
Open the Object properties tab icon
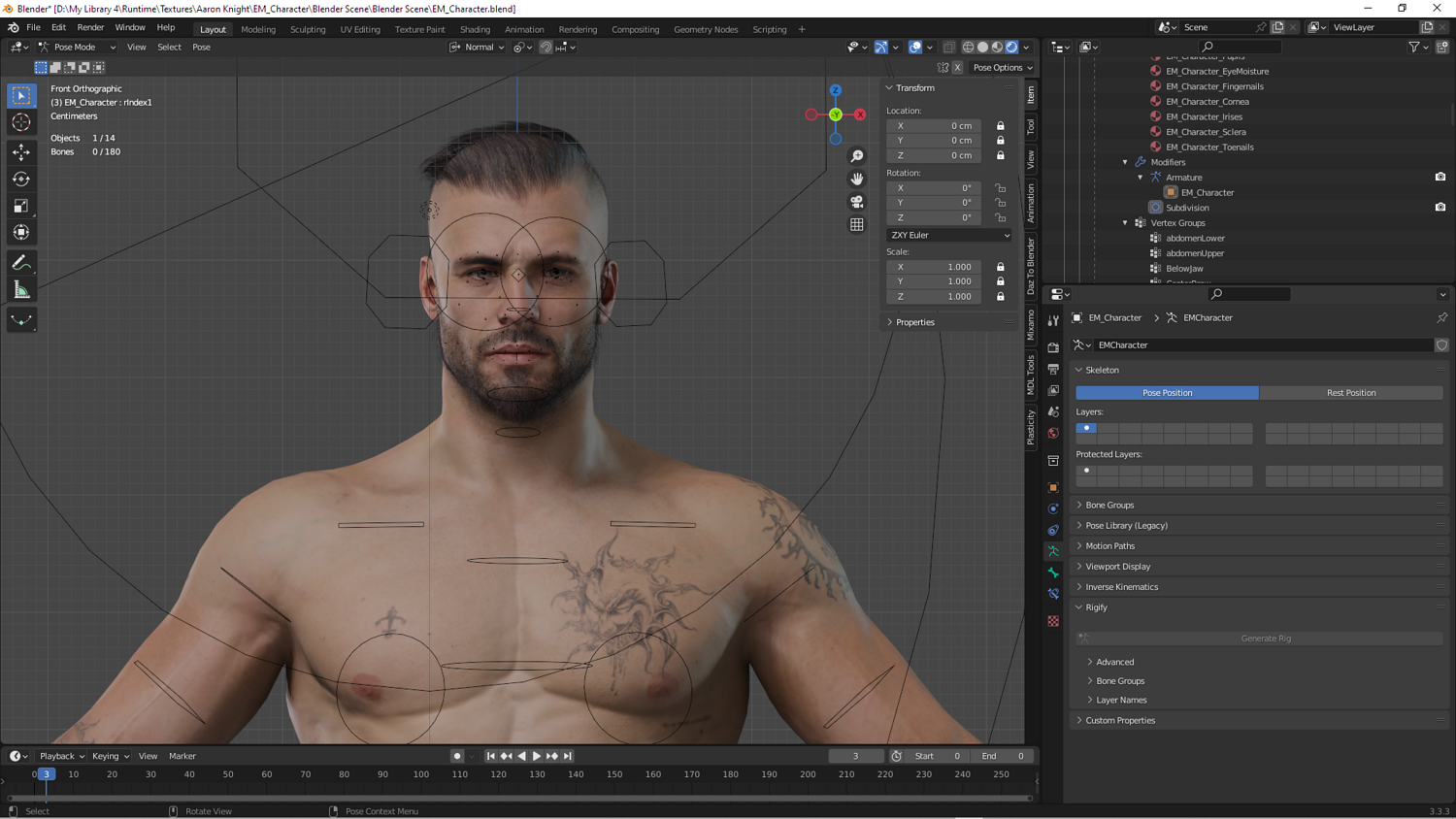pyautogui.click(x=1053, y=487)
